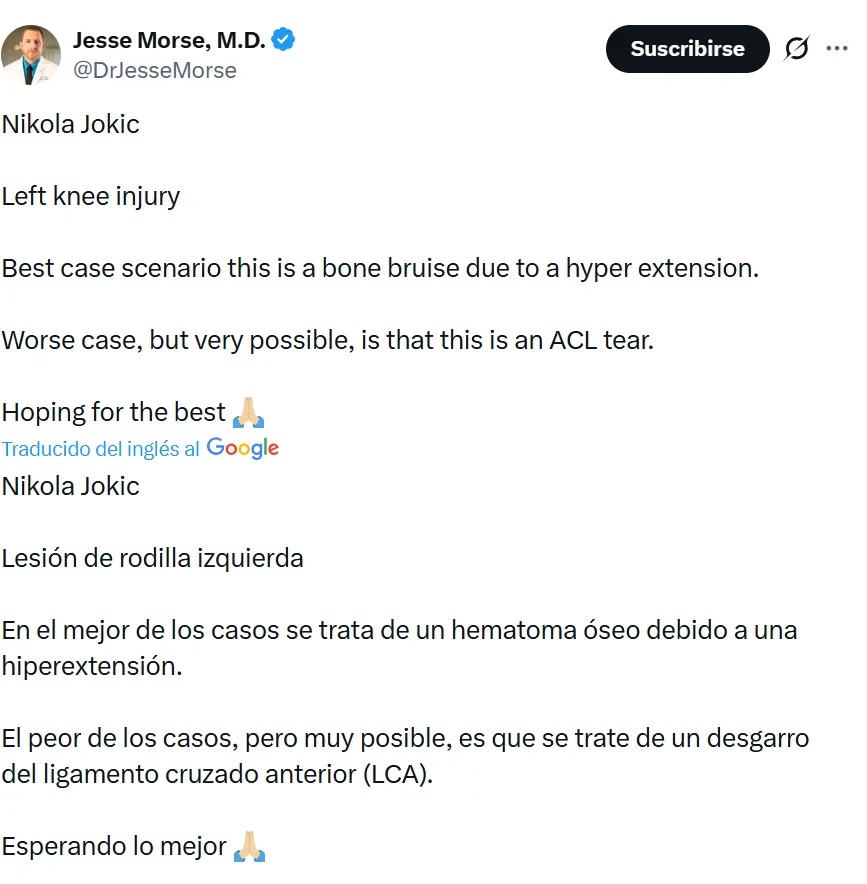Click praying hands emoji after "Hoping for the best"

pos(248,412)
